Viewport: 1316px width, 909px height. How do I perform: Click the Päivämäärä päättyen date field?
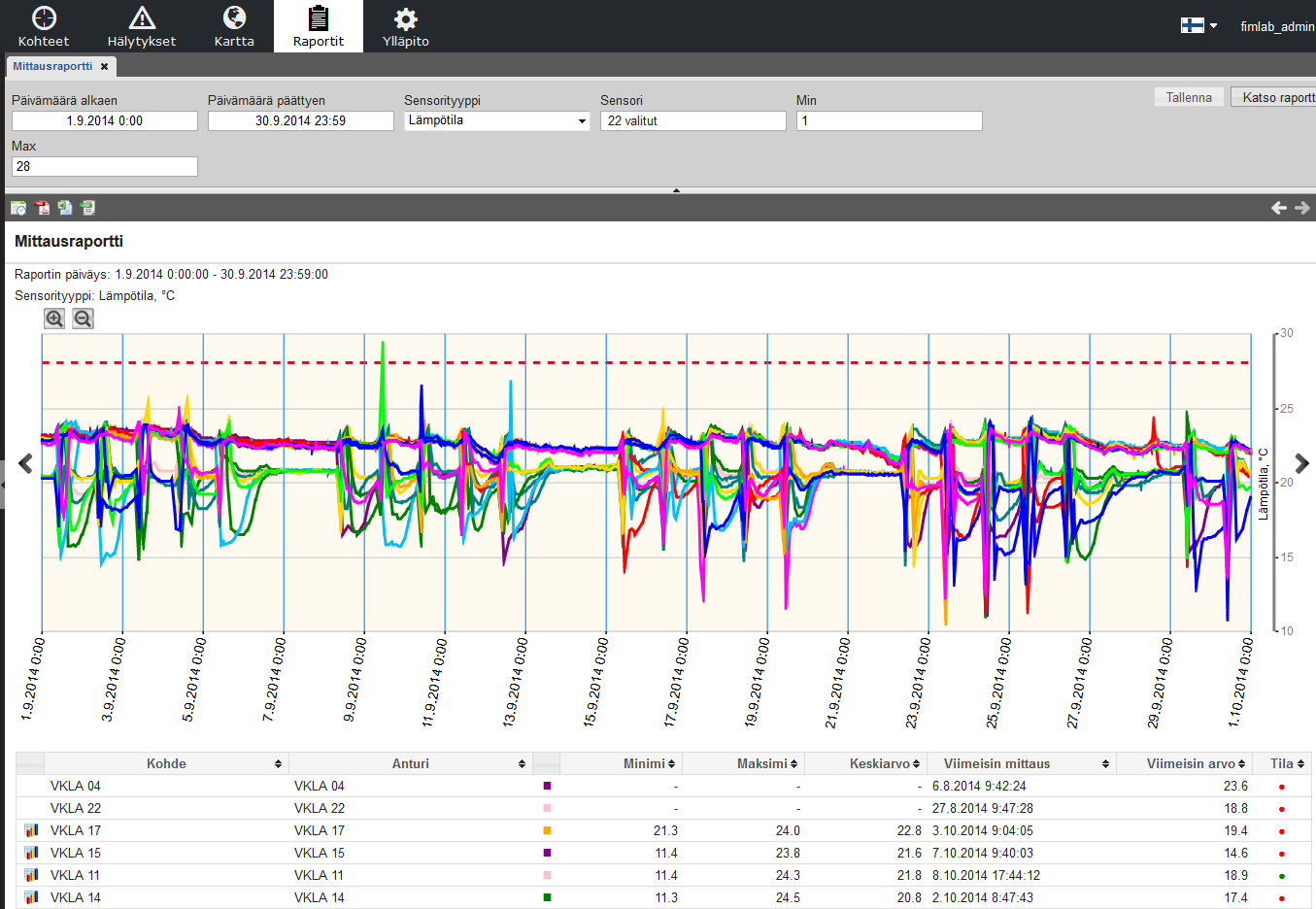tap(301, 120)
